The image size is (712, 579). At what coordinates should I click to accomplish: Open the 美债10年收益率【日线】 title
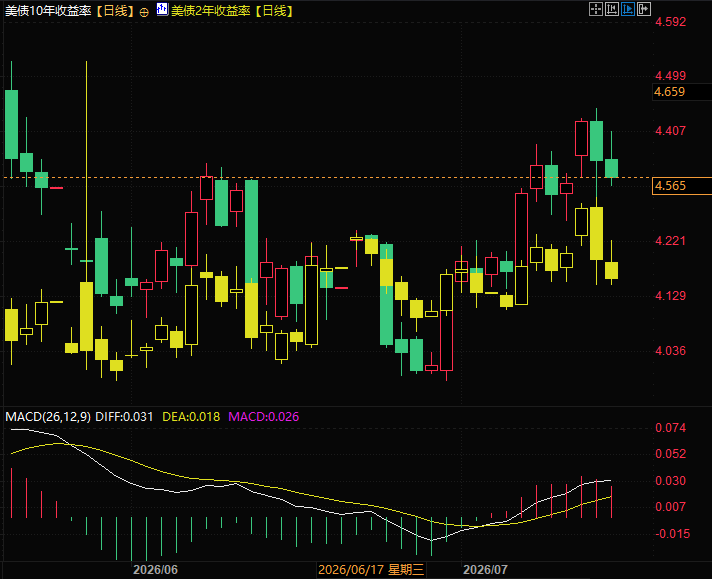[x=70, y=11]
